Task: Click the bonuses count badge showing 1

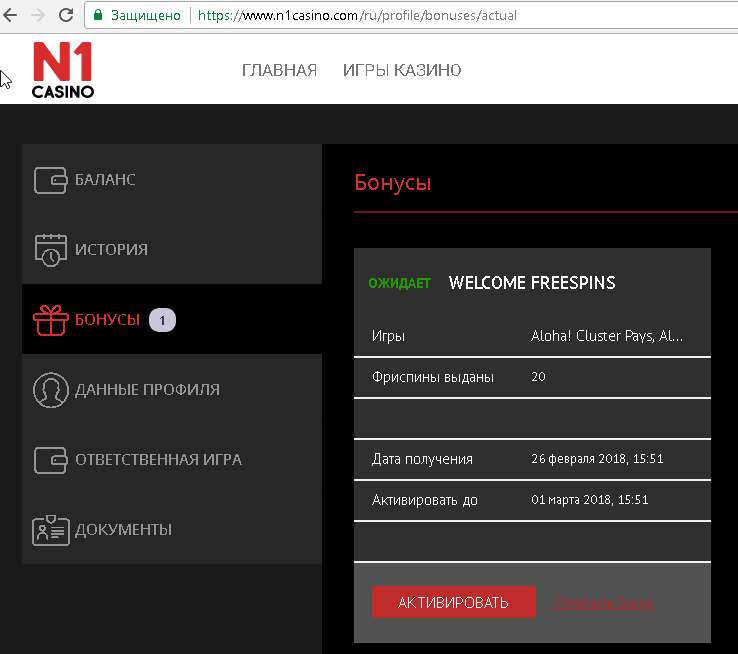Action: tap(162, 320)
